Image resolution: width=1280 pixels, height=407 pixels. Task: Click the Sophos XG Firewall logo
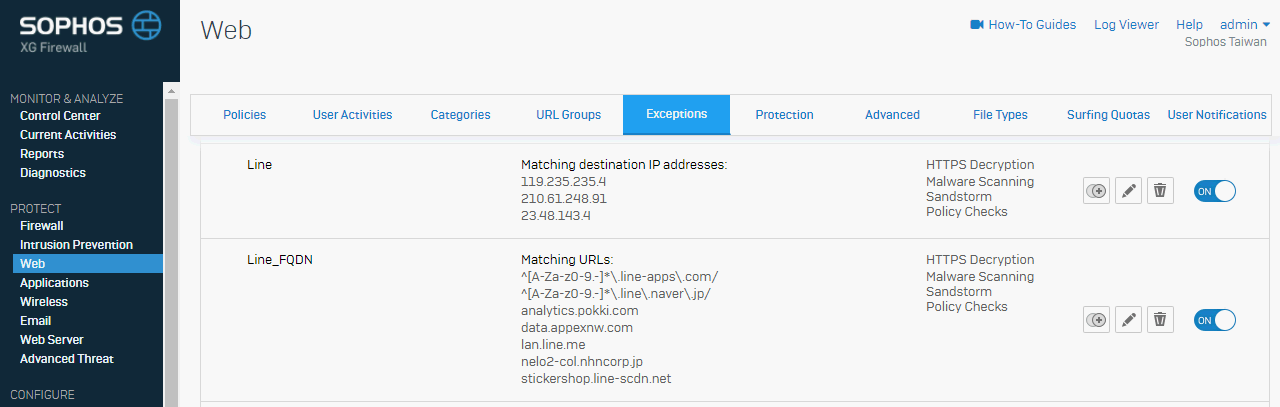(x=90, y=33)
